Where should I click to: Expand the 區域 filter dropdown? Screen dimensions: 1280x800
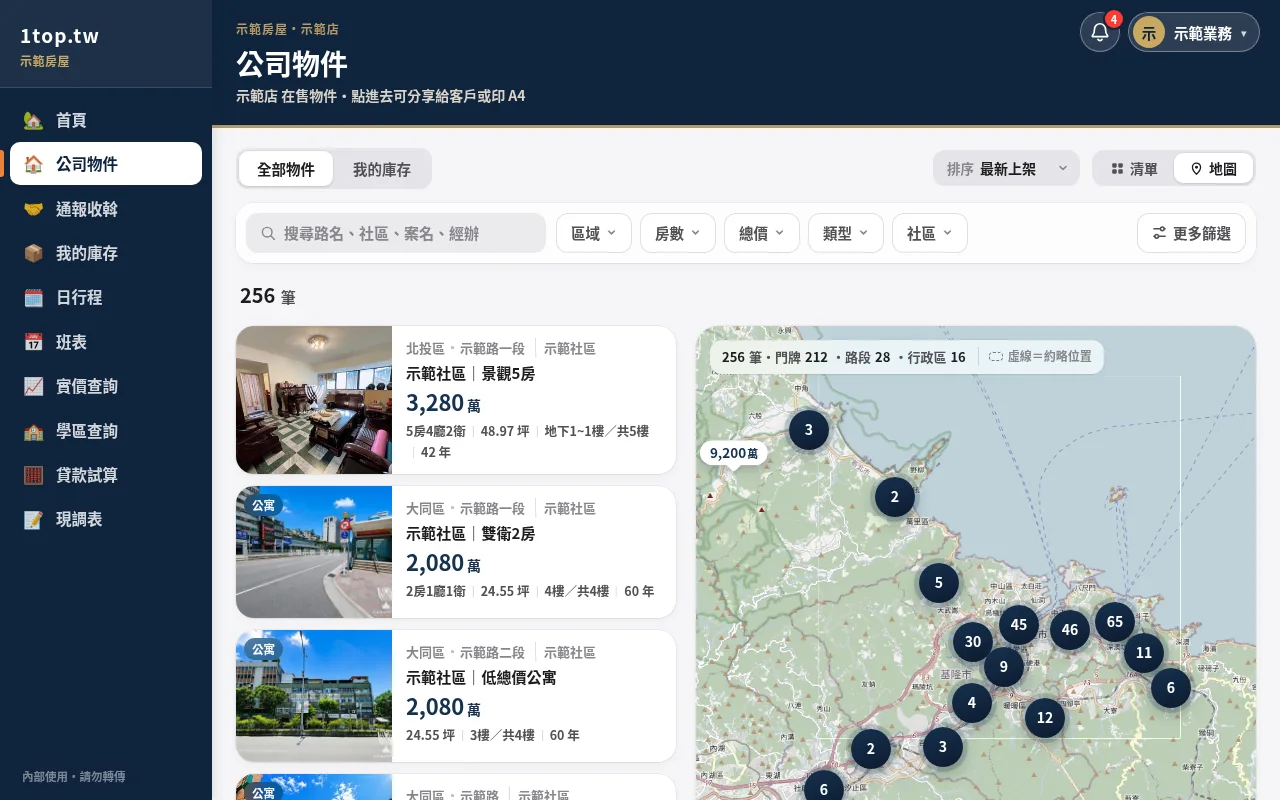click(x=594, y=233)
